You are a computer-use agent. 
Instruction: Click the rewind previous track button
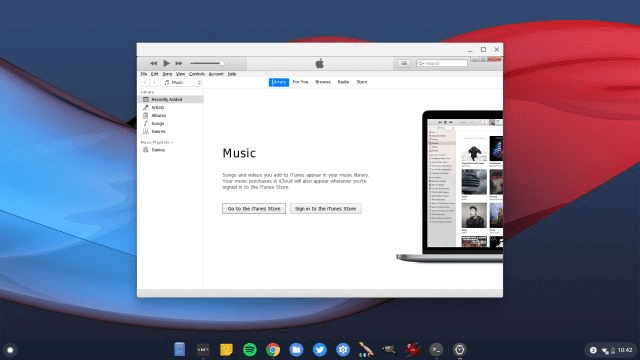point(153,63)
